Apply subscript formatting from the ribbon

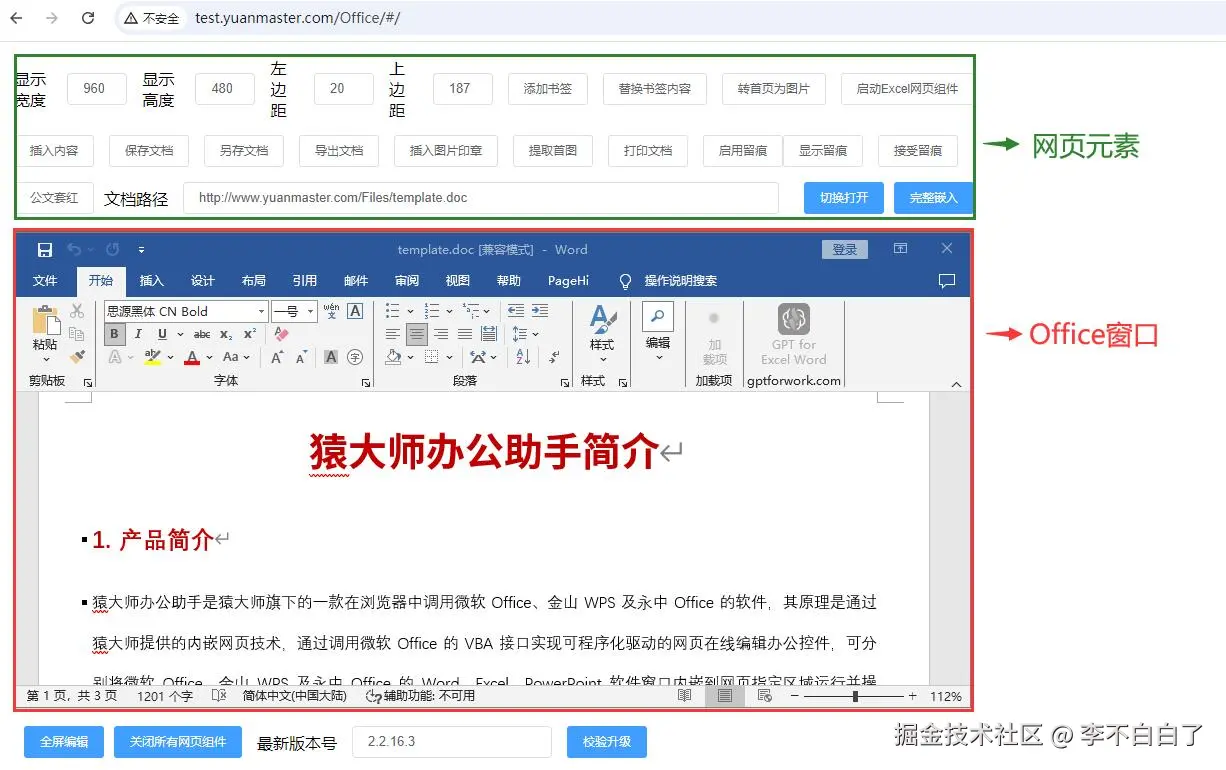(x=227, y=334)
